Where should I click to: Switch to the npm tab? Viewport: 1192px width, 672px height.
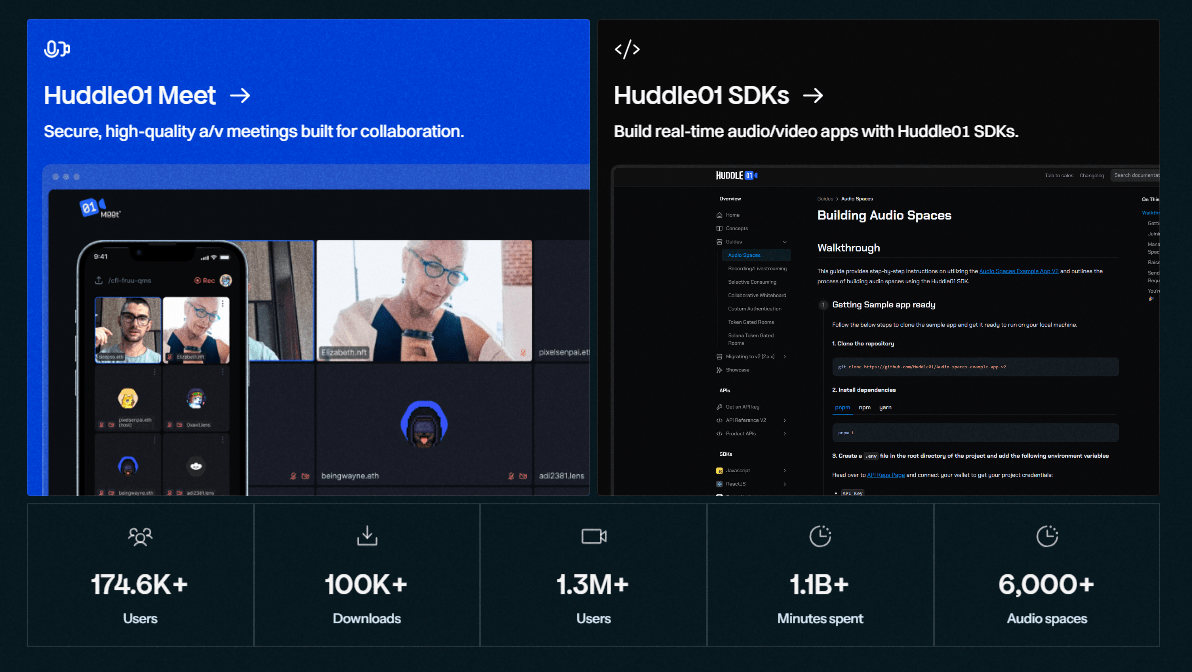click(x=864, y=407)
